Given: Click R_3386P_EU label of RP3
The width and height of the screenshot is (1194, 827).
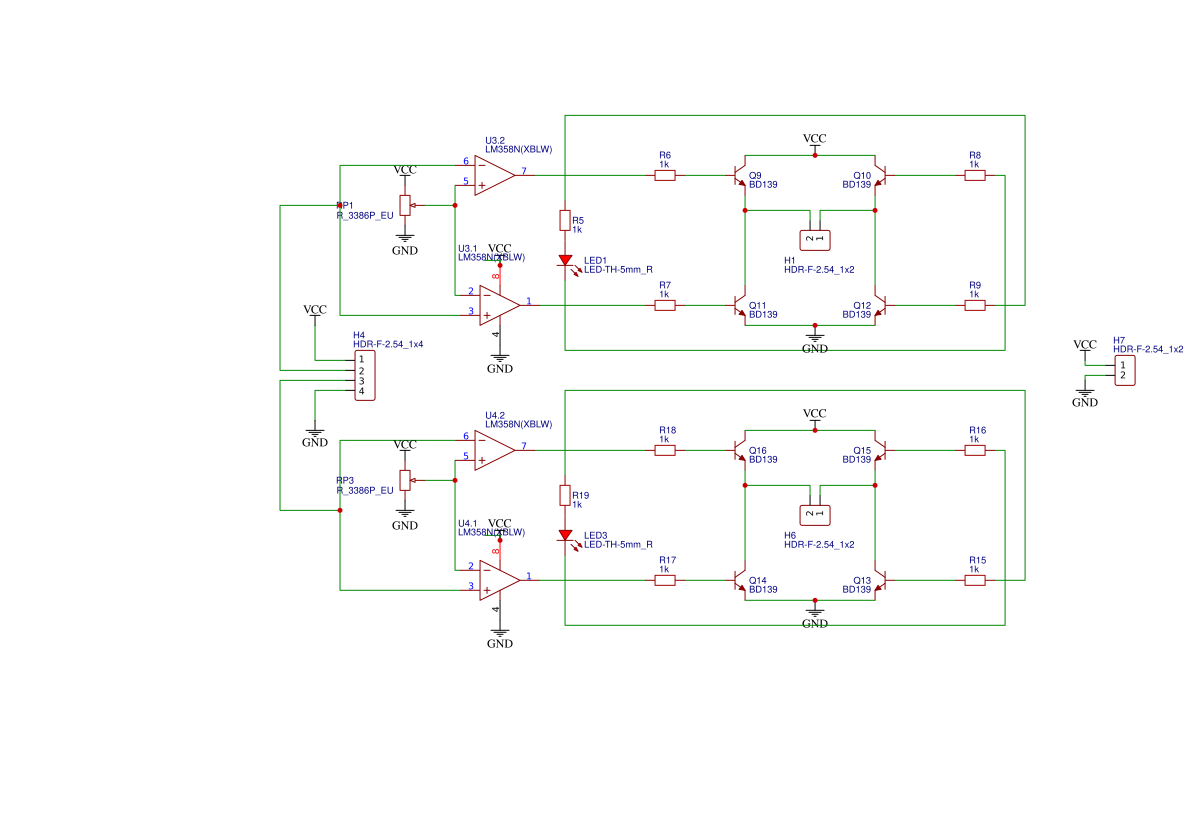Looking at the screenshot, I should [x=366, y=490].
